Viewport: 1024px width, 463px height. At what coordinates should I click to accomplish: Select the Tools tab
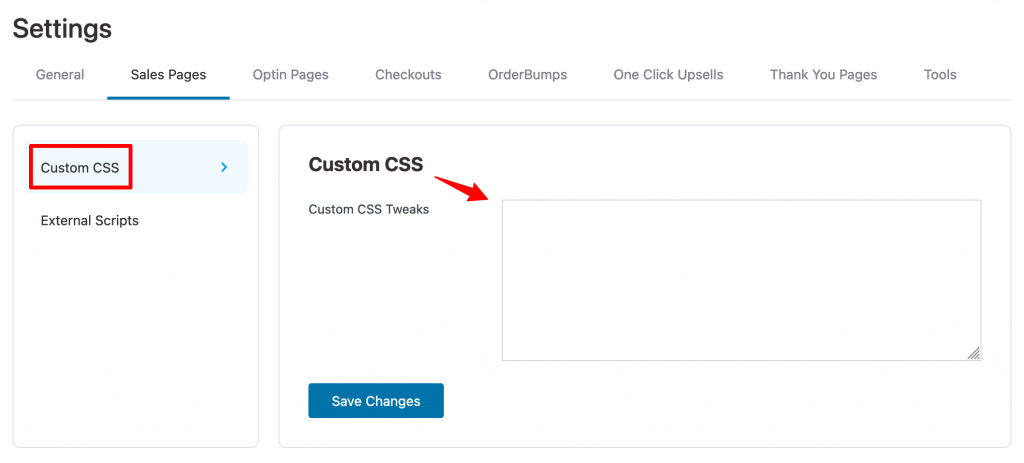click(x=940, y=74)
